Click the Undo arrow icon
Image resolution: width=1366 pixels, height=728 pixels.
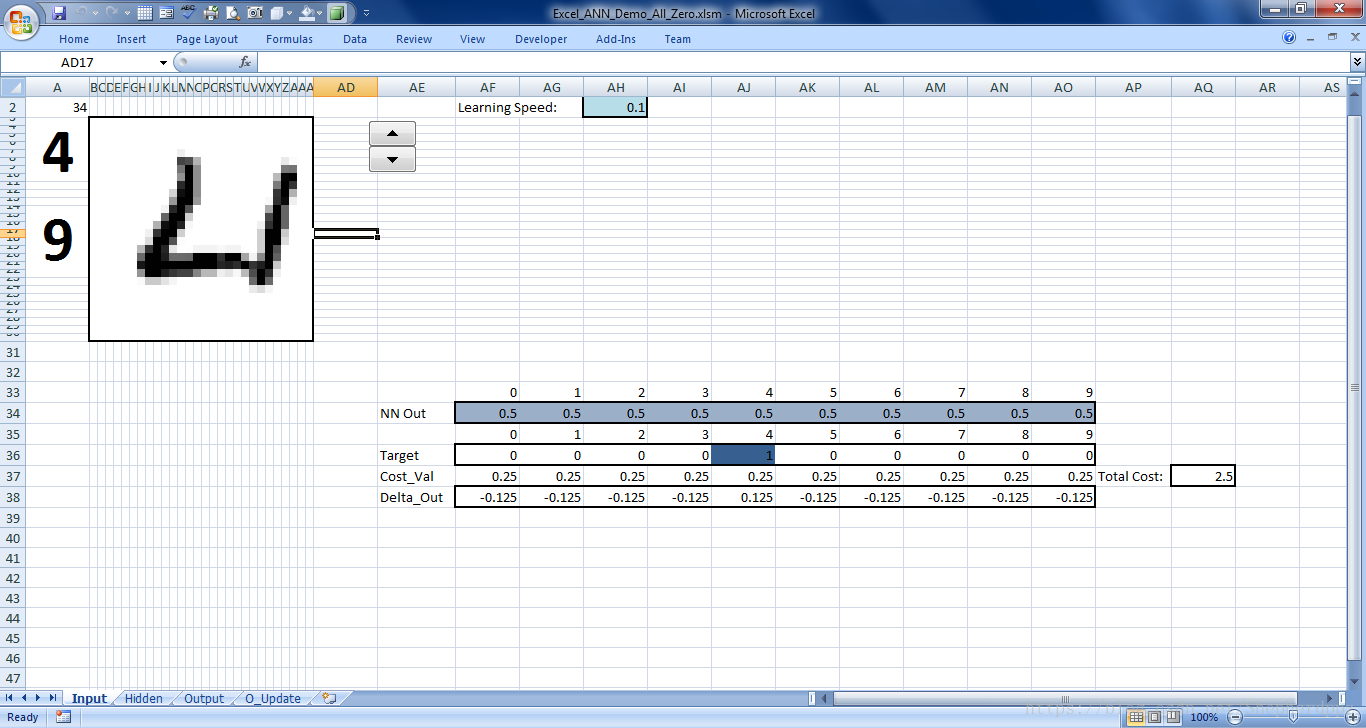(81, 13)
